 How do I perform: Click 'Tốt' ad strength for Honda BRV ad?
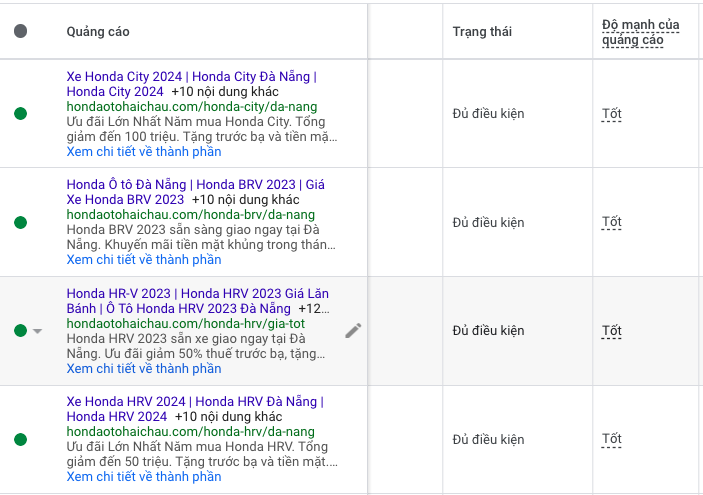click(611, 222)
